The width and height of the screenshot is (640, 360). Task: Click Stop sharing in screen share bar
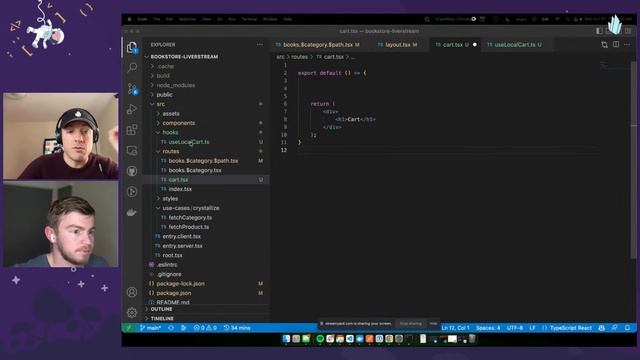tap(411, 323)
